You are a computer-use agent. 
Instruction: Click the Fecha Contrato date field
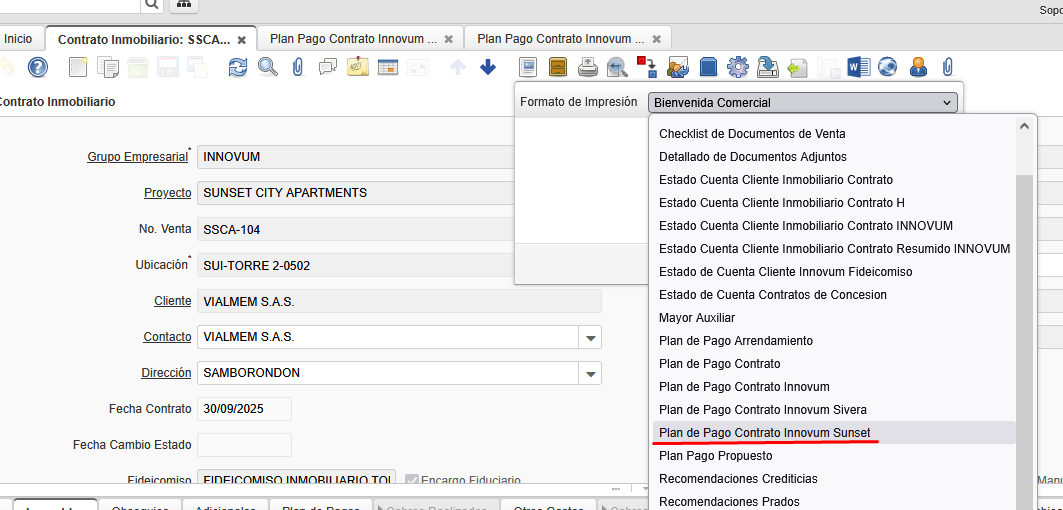[x=244, y=409]
